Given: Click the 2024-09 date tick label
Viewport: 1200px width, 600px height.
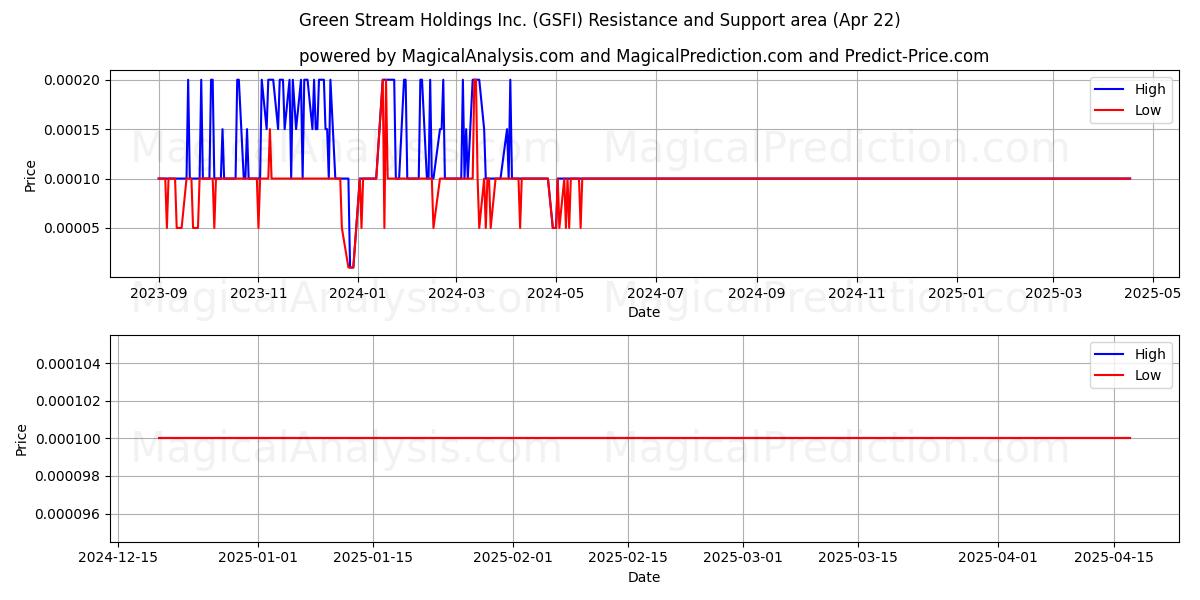Looking at the screenshot, I should pyautogui.click(x=756, y=294).
